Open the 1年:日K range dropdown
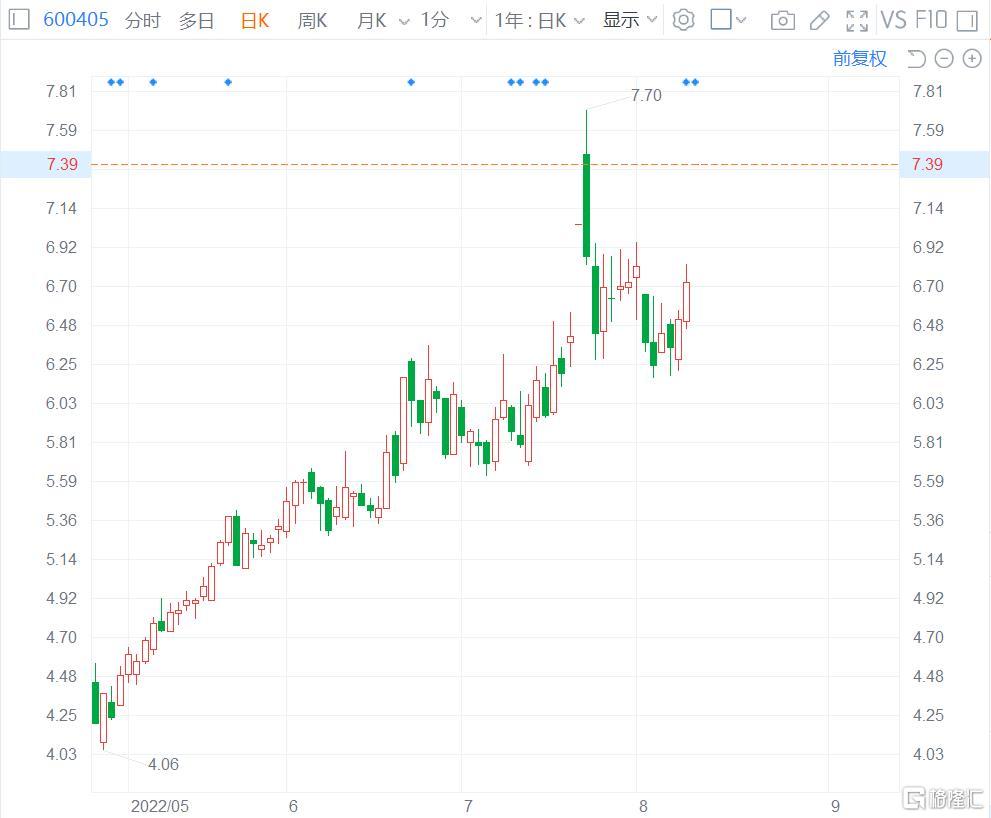Image resolution: width=991 pixels, height=818 pixels. tap(539, 21)
